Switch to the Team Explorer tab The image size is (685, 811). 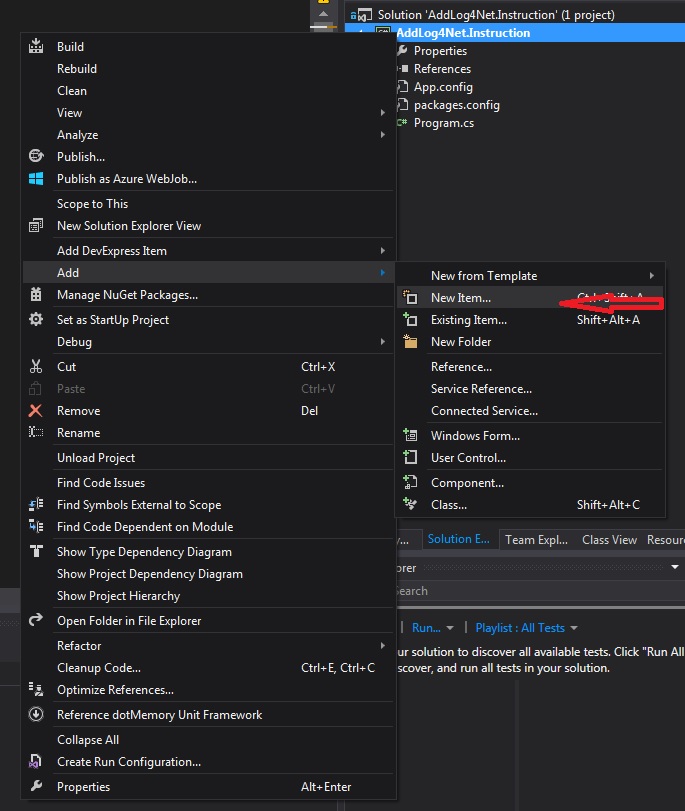536,540
